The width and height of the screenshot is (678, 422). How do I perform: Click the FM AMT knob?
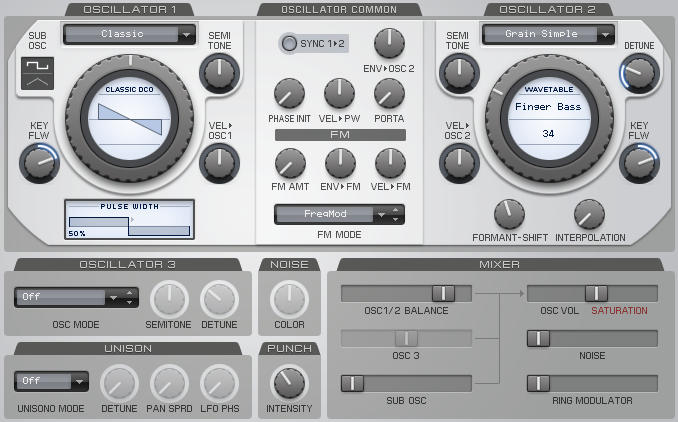coord(289,162)
